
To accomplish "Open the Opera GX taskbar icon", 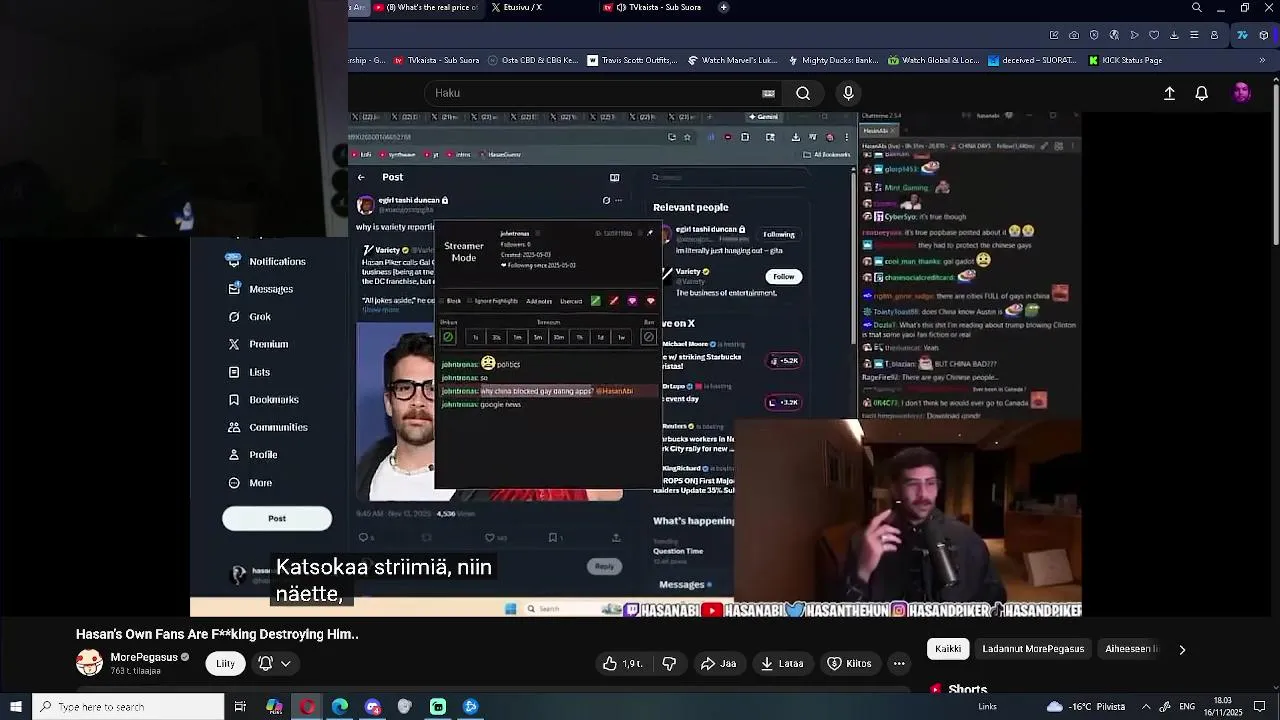I will tap(307, 707).
